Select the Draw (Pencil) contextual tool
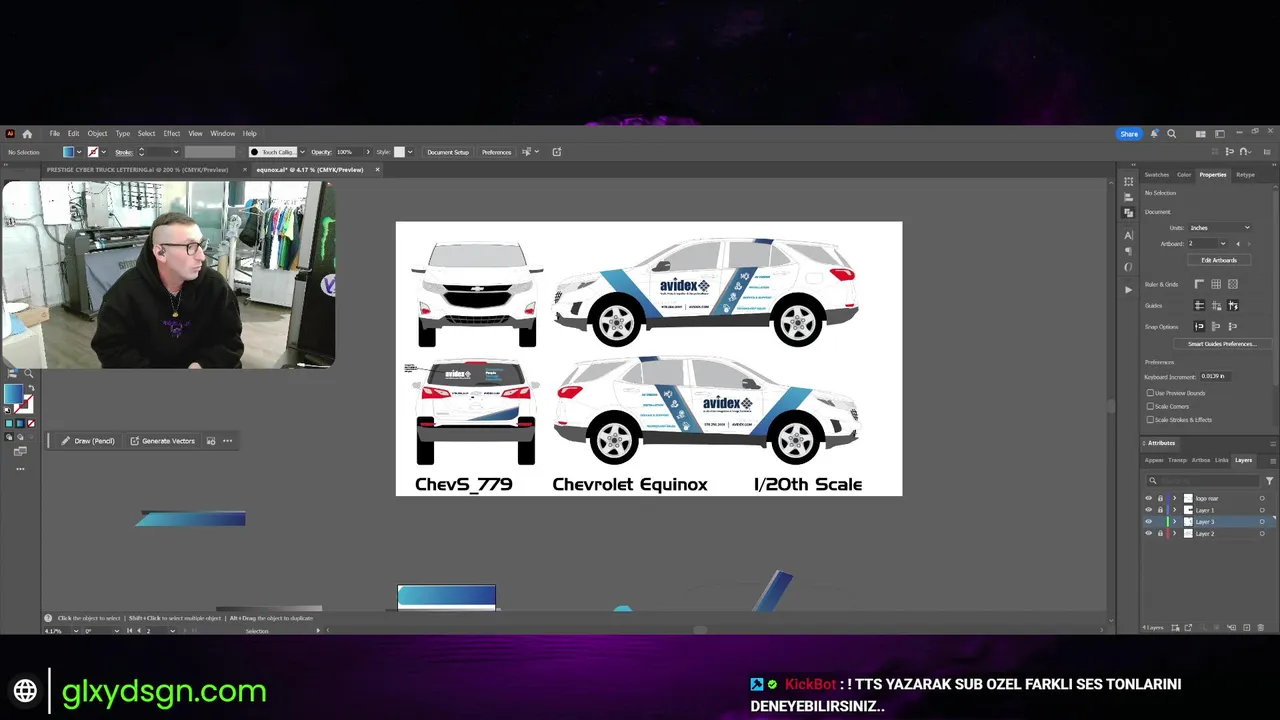 click(87, 441)
